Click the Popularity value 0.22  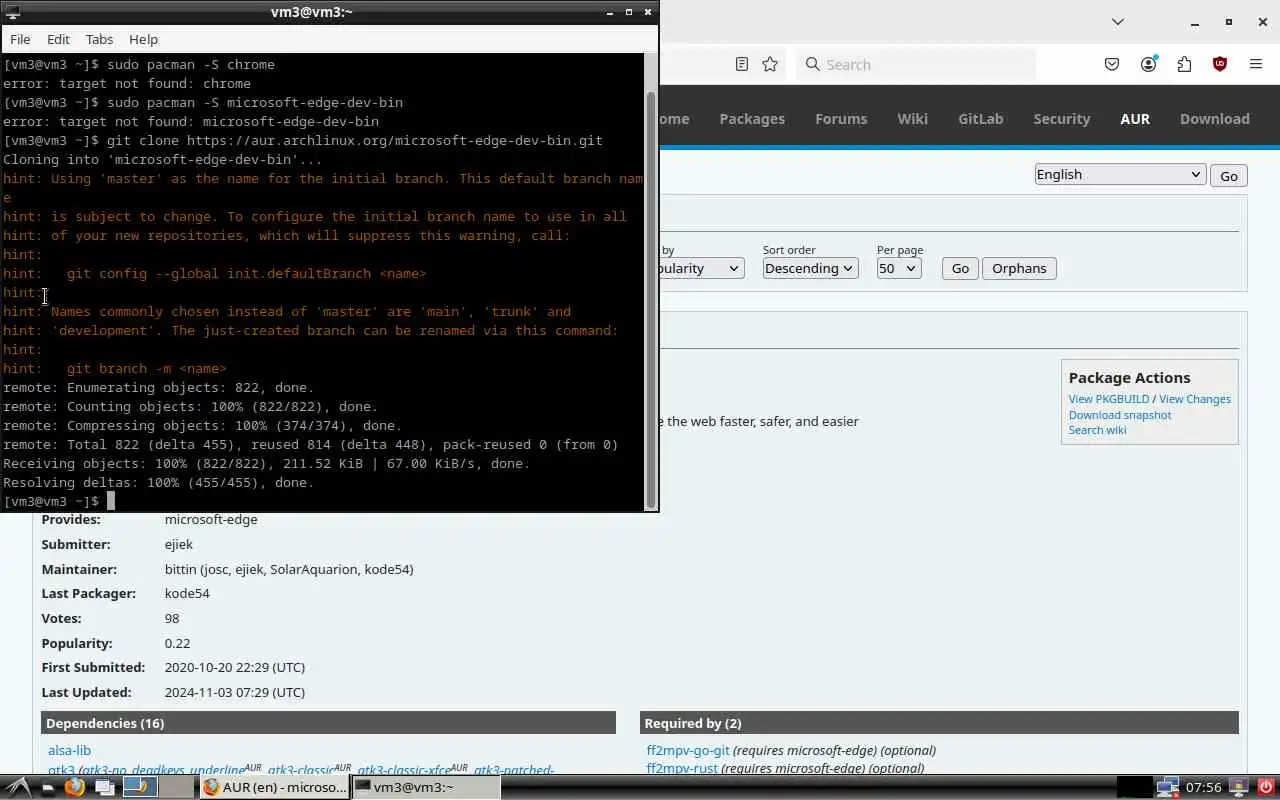pyautogui.click(x=177, y=643)
